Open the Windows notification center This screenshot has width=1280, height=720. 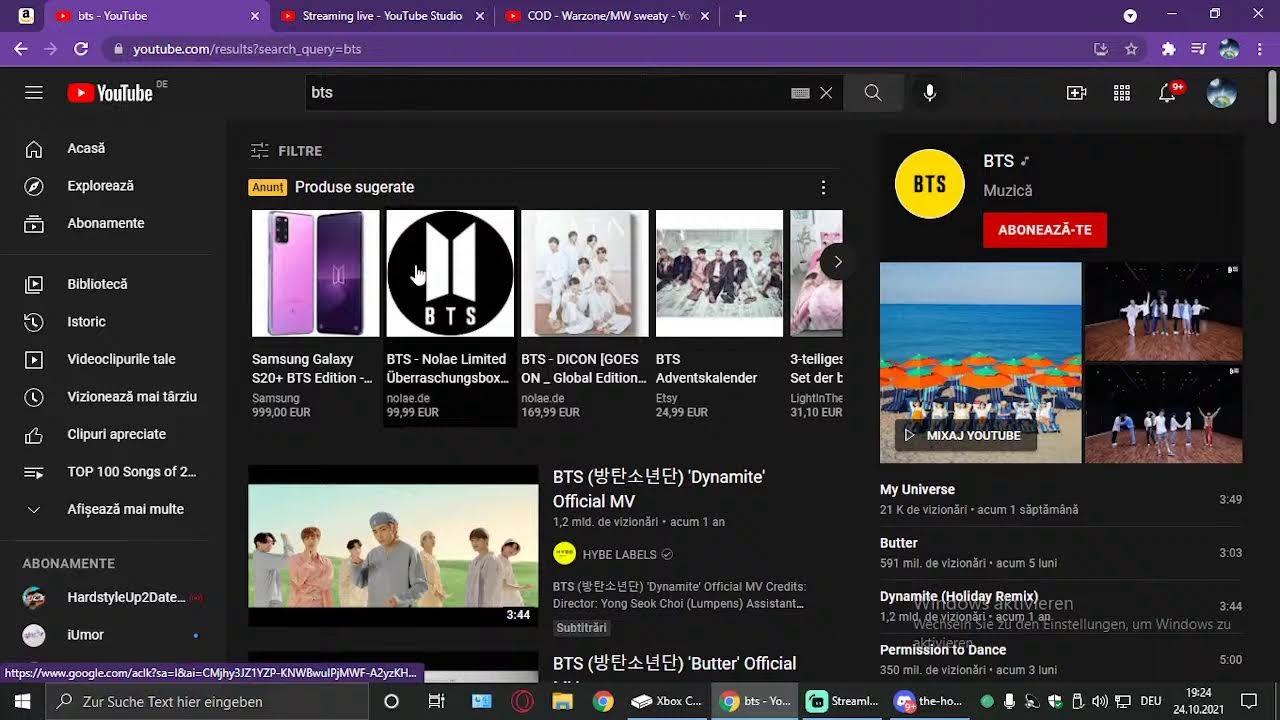click(1248, 701)
